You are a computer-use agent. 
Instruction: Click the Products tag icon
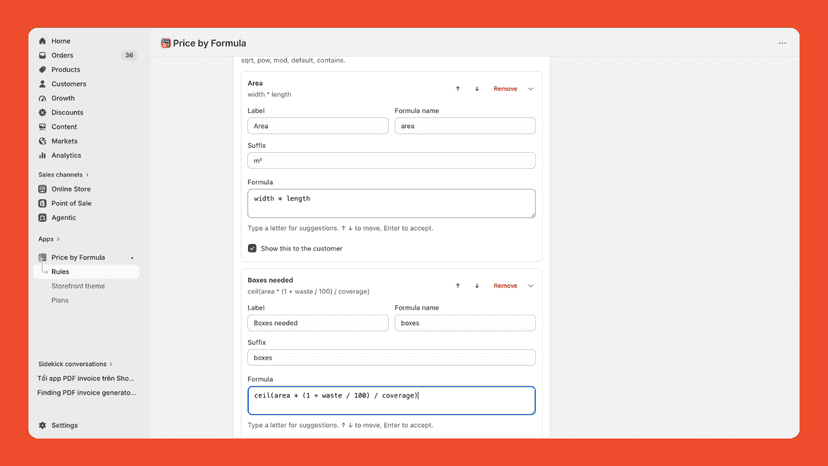click(x=42, y=69)
